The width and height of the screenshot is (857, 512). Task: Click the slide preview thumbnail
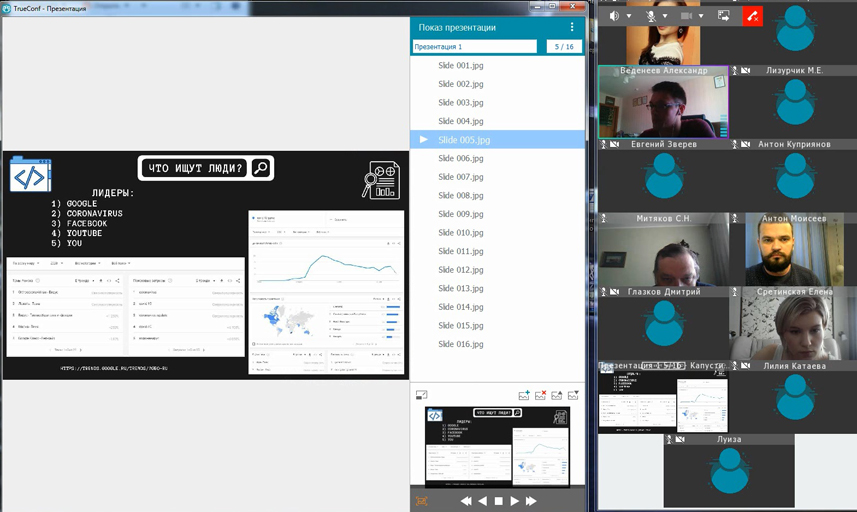click(497, 446)
